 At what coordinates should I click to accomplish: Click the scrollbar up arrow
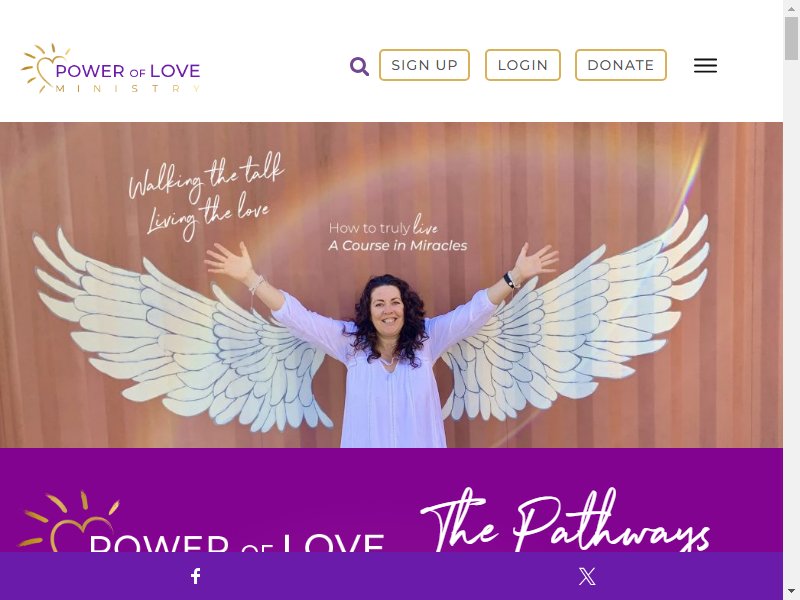(791, 7)
